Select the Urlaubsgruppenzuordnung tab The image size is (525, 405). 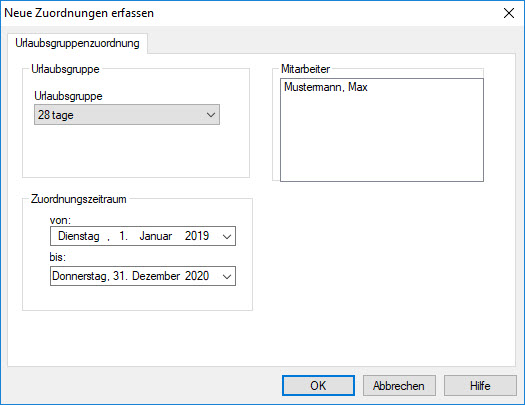(x=77, y=44)
